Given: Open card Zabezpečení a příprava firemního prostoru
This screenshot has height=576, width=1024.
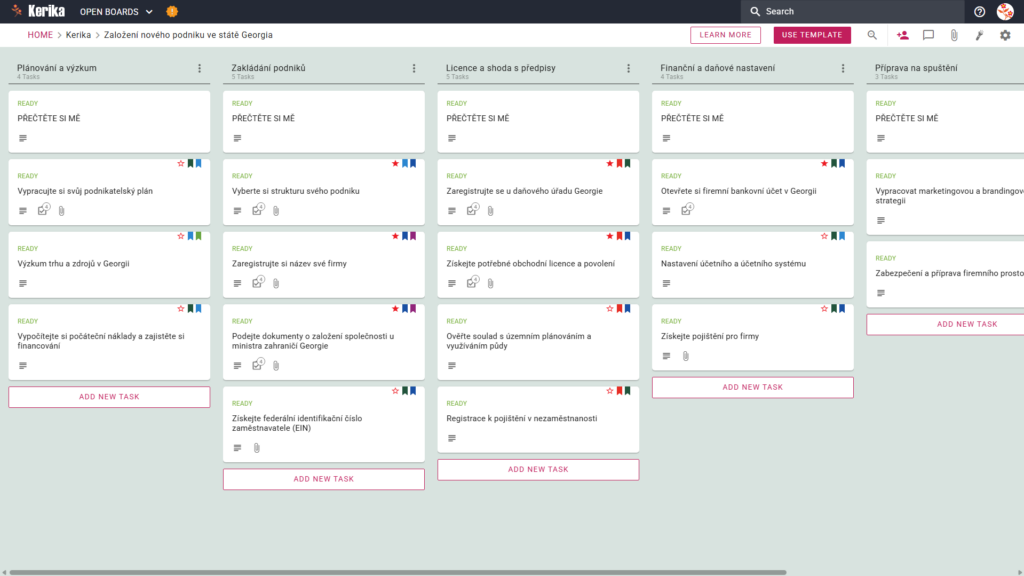Looking at the screenshot, I should (x=946, y=274).
